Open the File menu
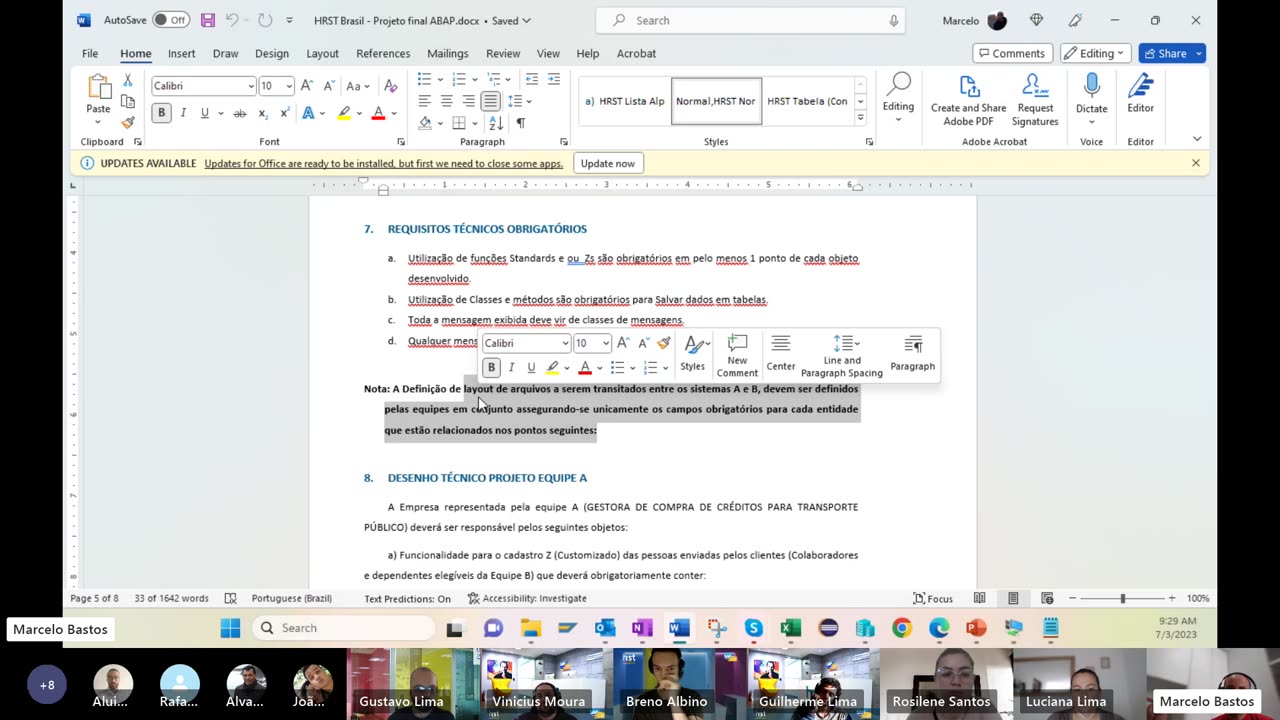The height and width of the screenshot is (720, 1280). tap(90, 53)
